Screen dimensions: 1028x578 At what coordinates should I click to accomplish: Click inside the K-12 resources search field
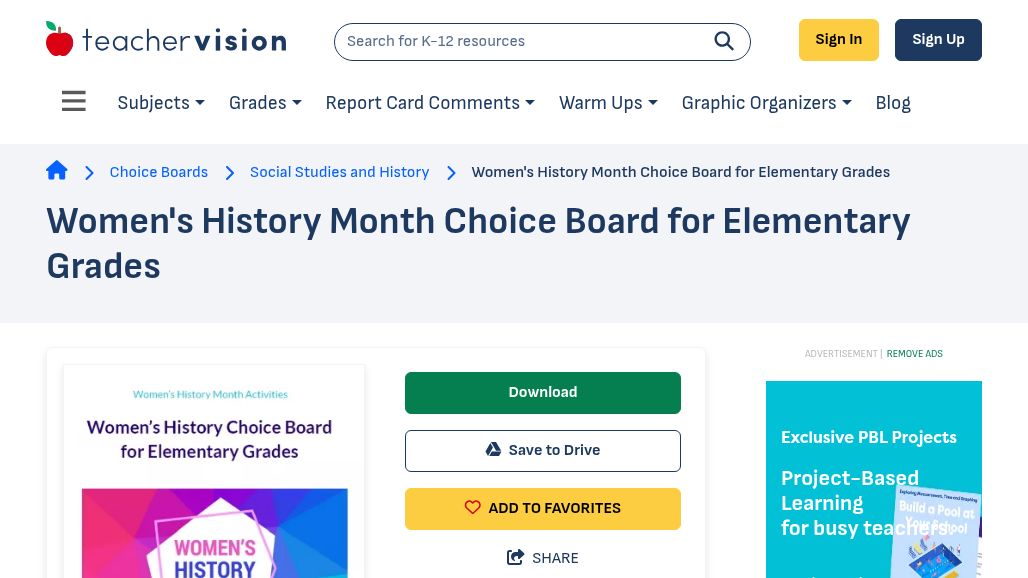click(520, 41)
